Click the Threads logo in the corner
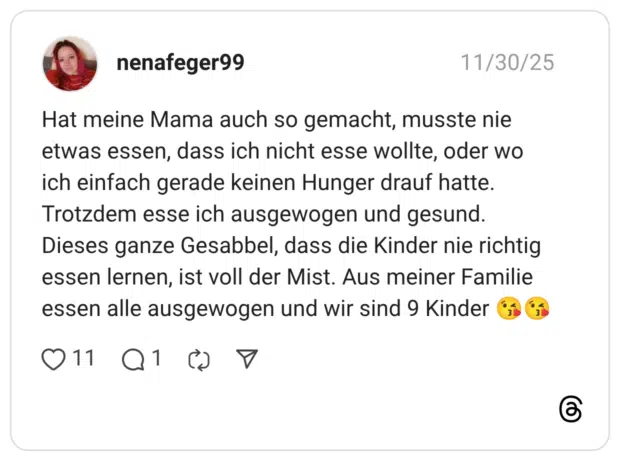This screenshot has width=620, height=461. pyautogui.click(x=570, y=409)
